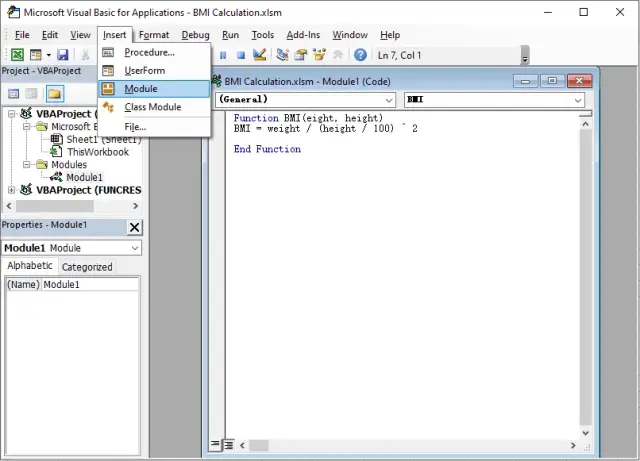The width and height of the screenshot is (640, 461).
Task: Click the View Object icon in Project panel
Action: [x=32, y=94]
